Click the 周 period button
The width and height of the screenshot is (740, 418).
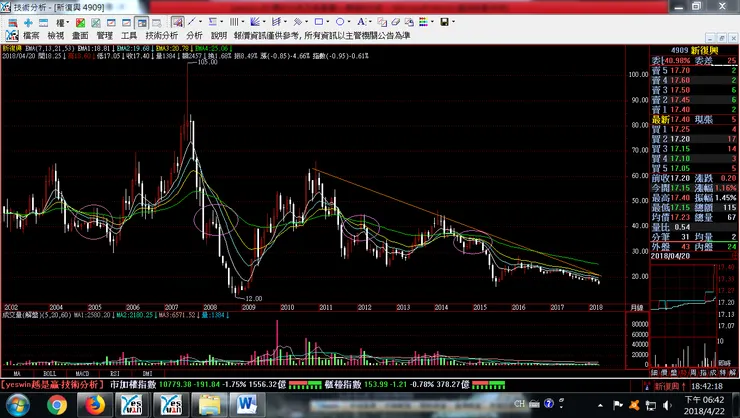pyautogui.click(x=693, y=373)
